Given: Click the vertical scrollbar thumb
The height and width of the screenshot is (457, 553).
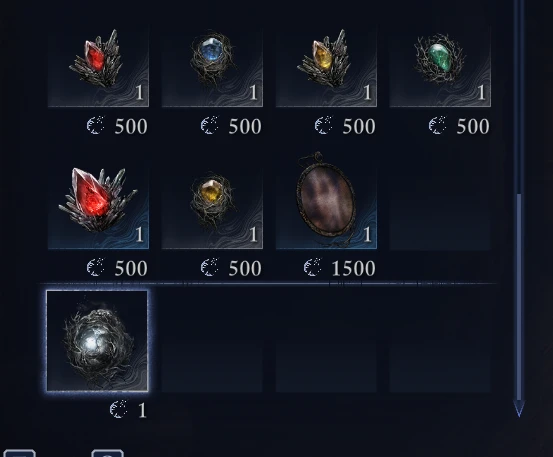Looking at the screenshot, I should click(519, 297).
